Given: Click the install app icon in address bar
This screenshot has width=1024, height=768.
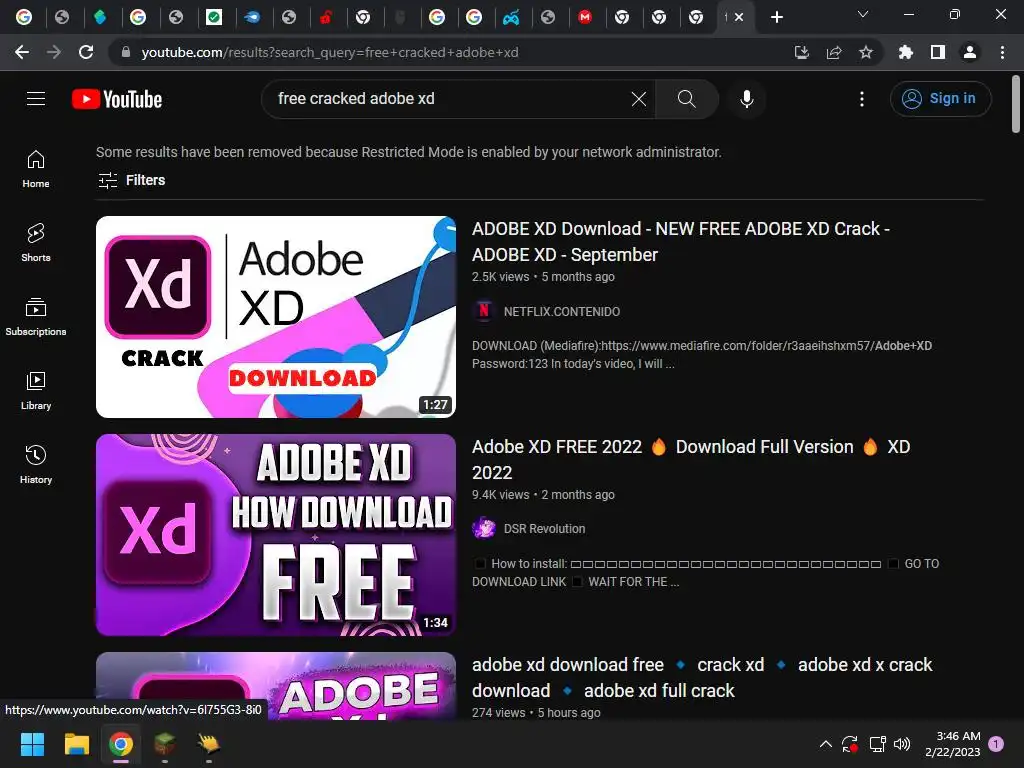Looking at the screenshot, I should tap(801, 52).
